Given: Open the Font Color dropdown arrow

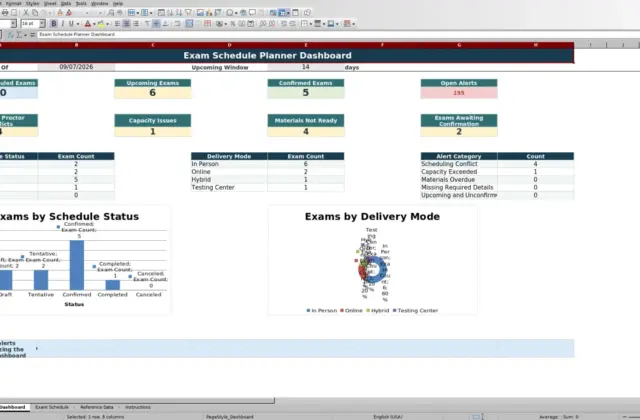Looking at the screenshot, I should click(x=94, y=24).
